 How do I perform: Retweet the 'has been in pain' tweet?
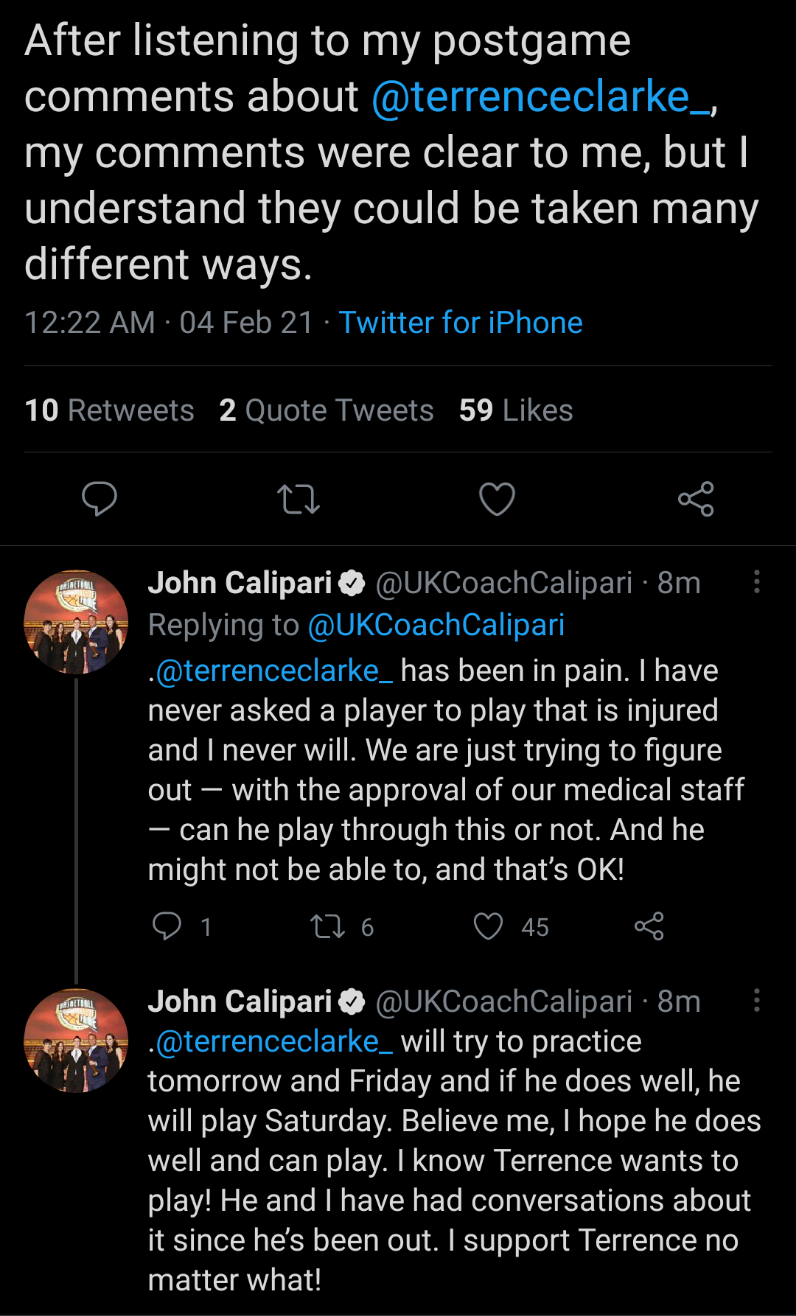coord(328,927)
